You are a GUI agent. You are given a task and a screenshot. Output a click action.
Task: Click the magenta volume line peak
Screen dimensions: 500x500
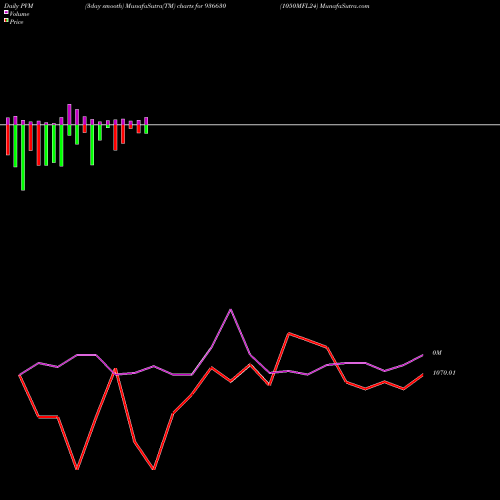[231, 310]
